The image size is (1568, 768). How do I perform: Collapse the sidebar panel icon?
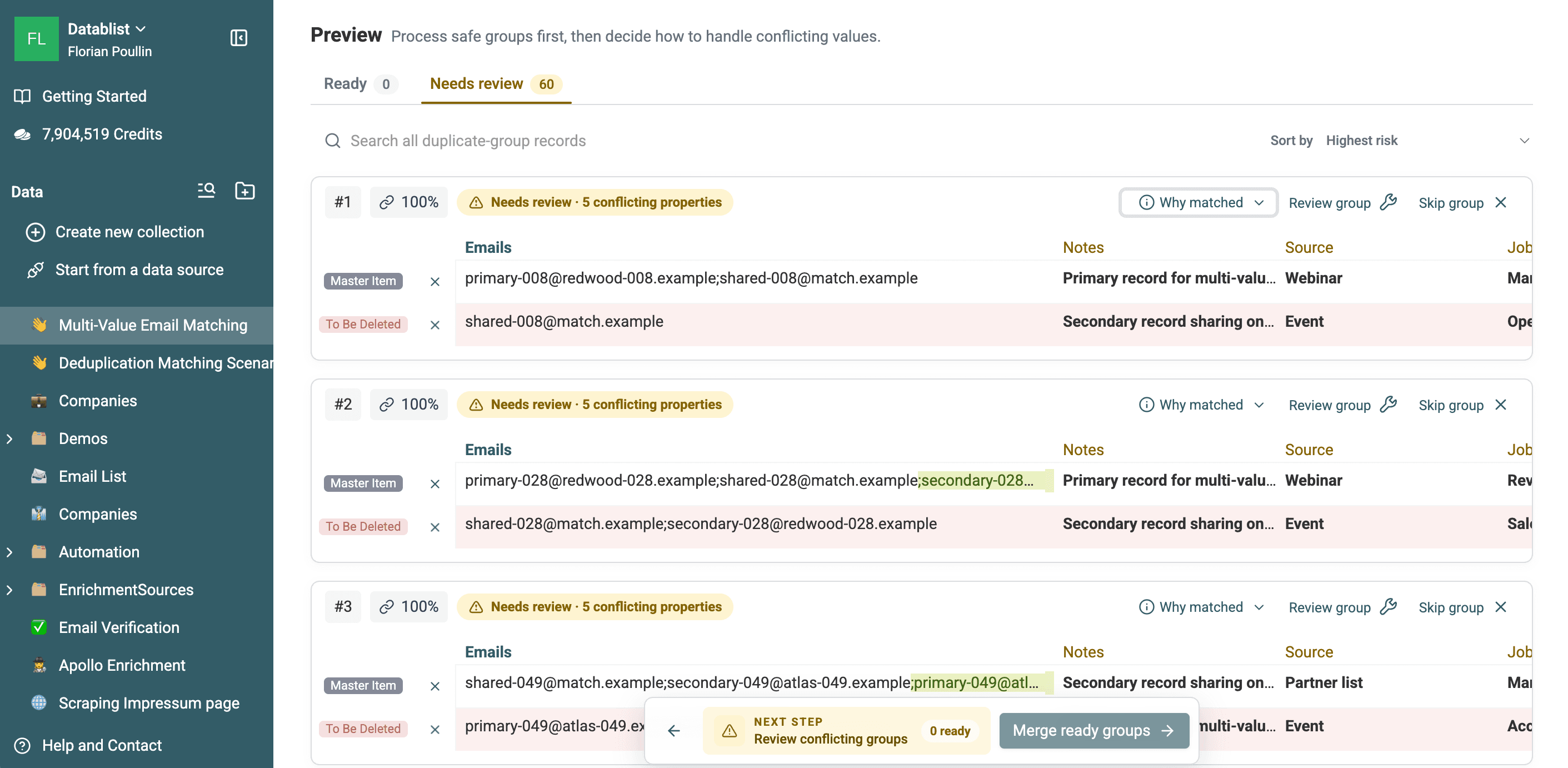click(x=238, y=38)
